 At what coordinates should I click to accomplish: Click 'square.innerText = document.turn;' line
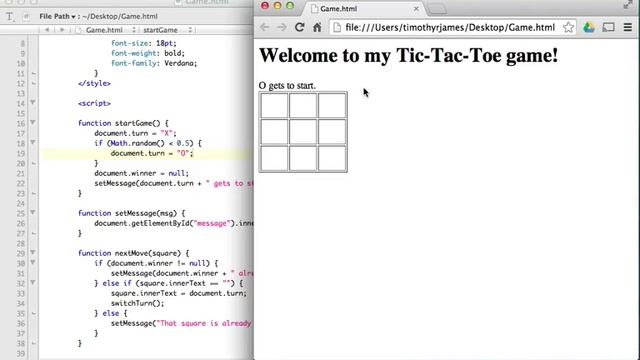(x=179, y=293)
